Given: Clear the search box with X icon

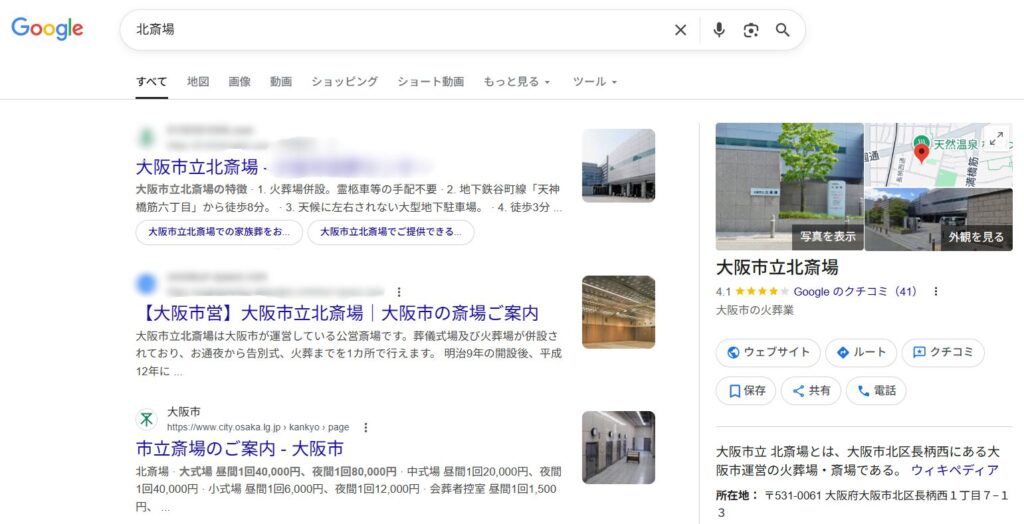Looking at the screenshot, I should coord(680,30).
